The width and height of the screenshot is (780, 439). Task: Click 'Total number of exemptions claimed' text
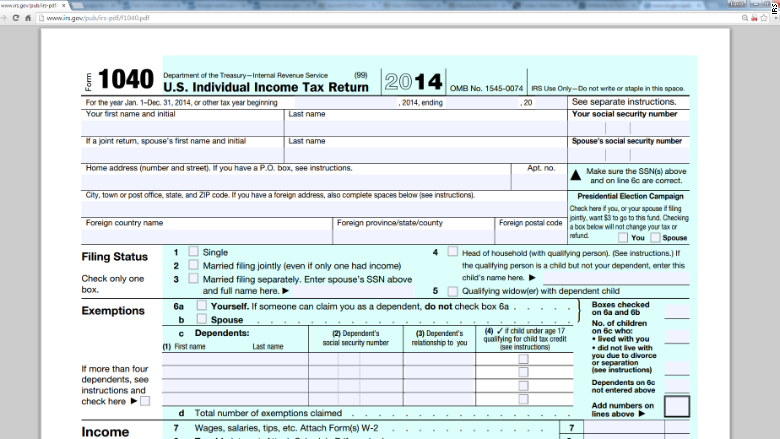[x=268, y=413]
